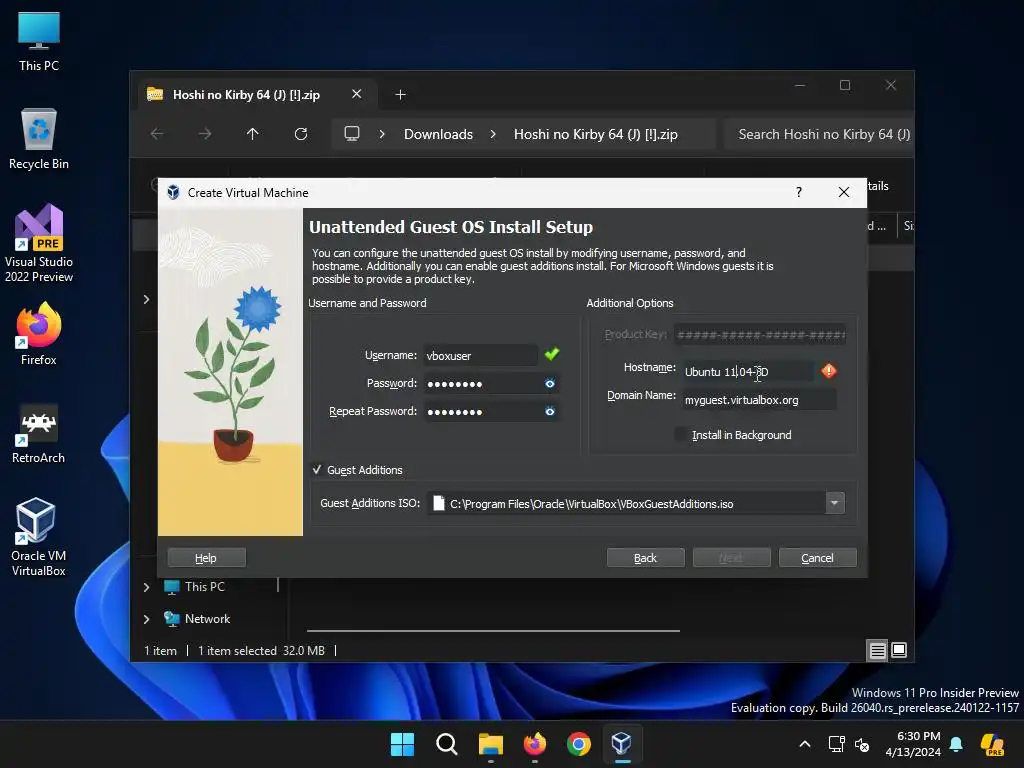Switch Explorer to details view layout
The image size is (1024, 768).
(878, 650)
